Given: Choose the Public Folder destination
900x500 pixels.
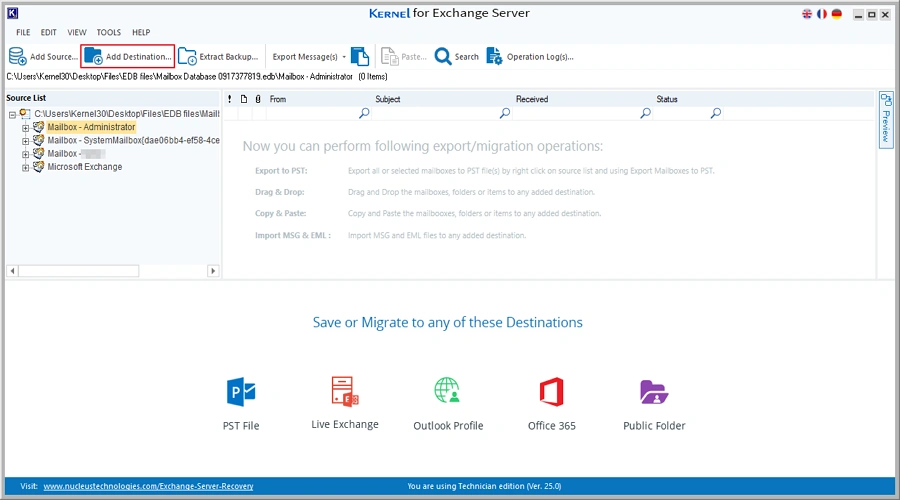Looking at the screenshot, I should [x=654, y=392].
